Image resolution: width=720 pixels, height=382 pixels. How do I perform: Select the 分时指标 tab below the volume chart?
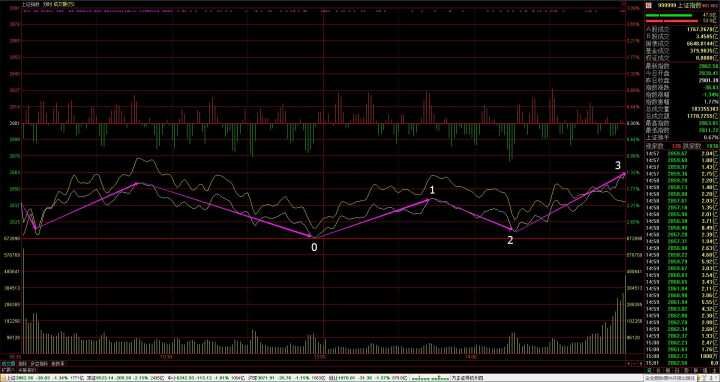click(39, 363)
